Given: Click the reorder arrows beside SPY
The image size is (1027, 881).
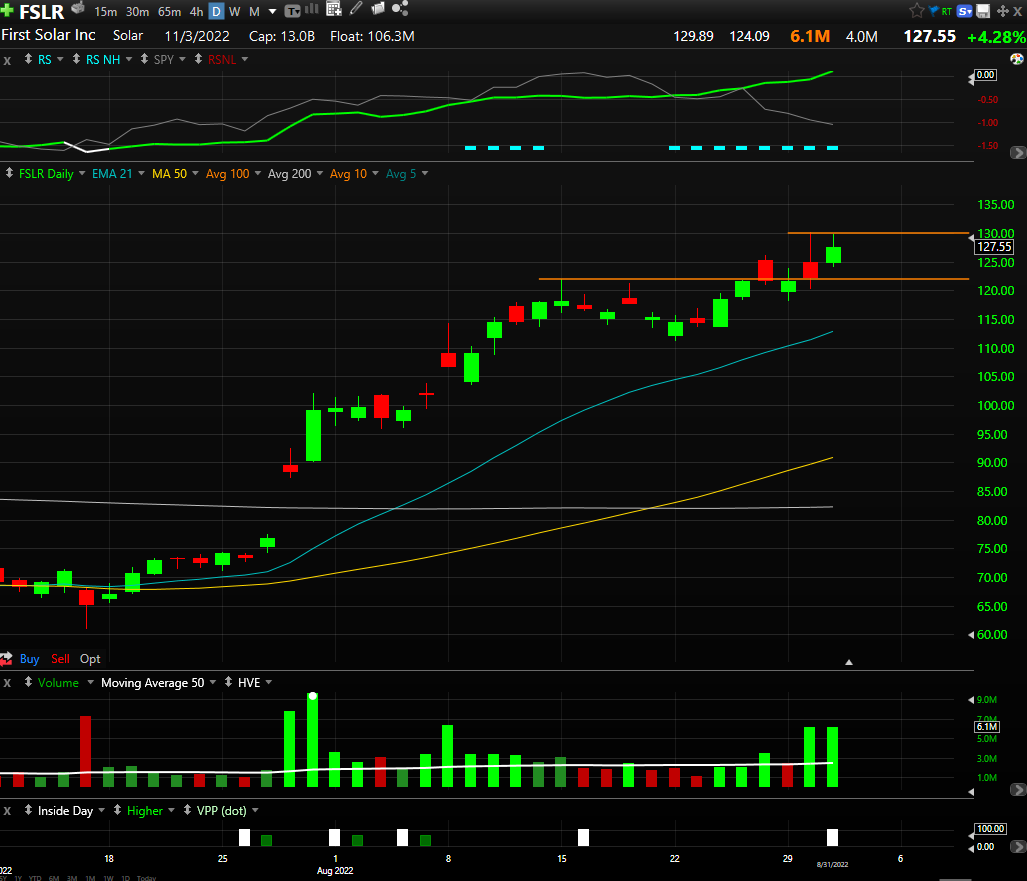Looking at the screenshot, I should coord(144,59).
